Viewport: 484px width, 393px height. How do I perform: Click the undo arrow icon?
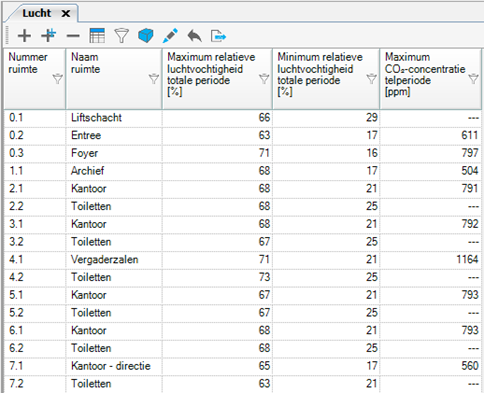click(194, 36)
